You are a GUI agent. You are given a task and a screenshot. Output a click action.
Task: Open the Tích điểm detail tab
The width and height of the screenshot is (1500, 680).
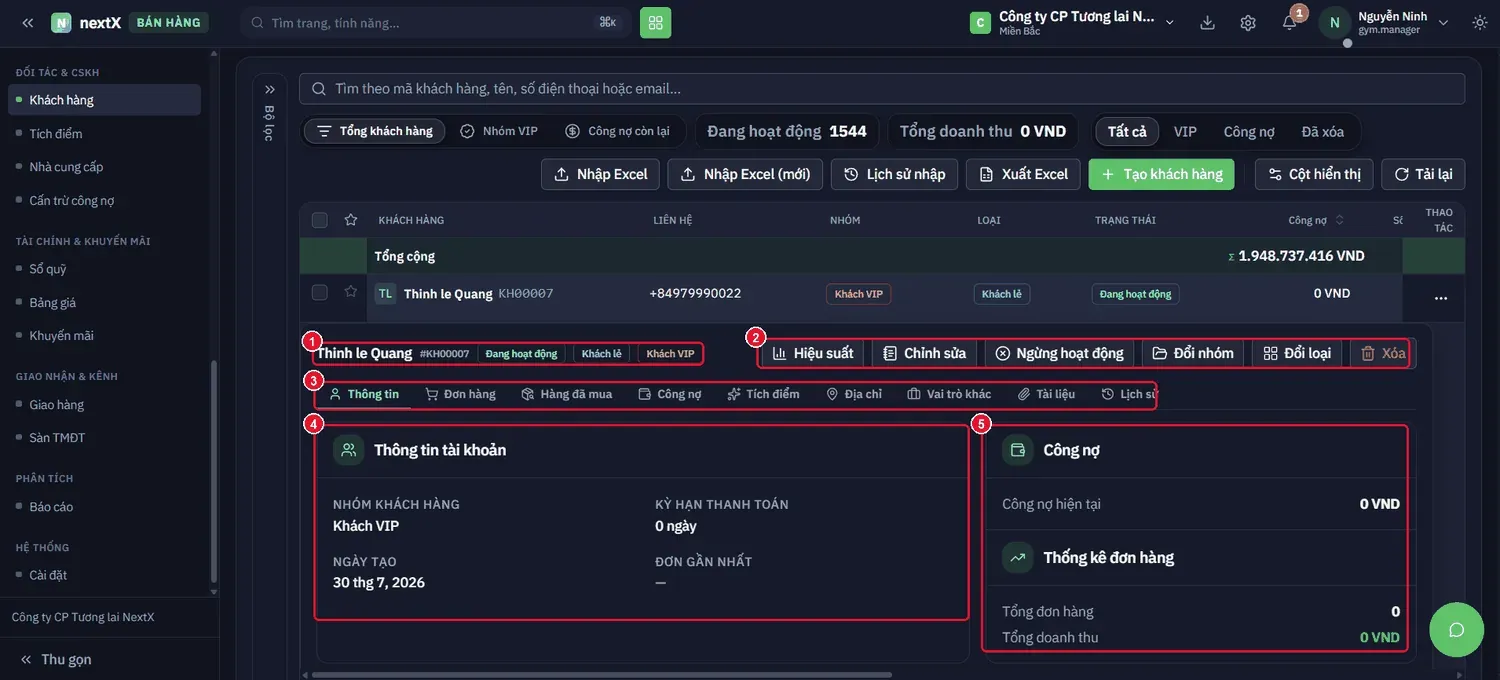763,394
